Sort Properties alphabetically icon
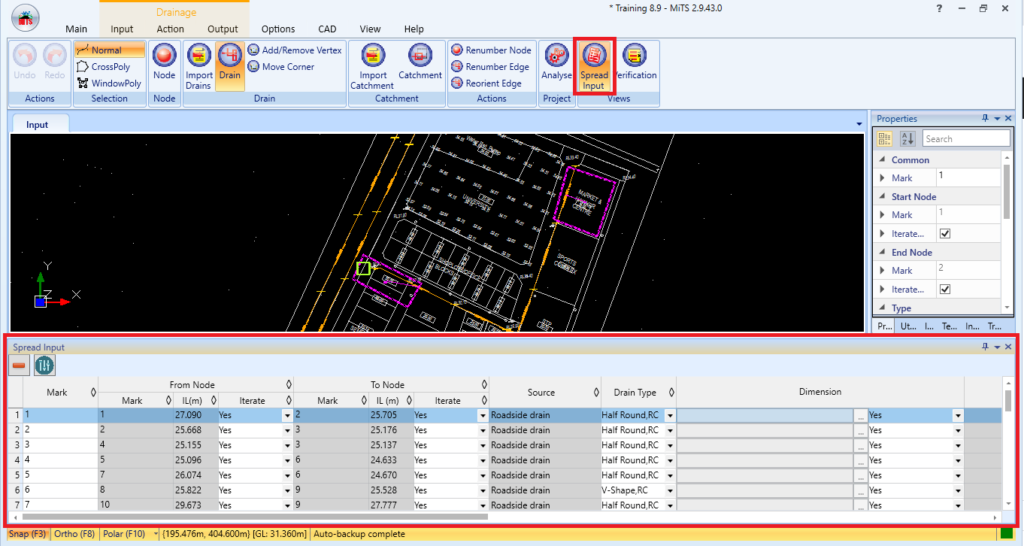 (908, 138)
